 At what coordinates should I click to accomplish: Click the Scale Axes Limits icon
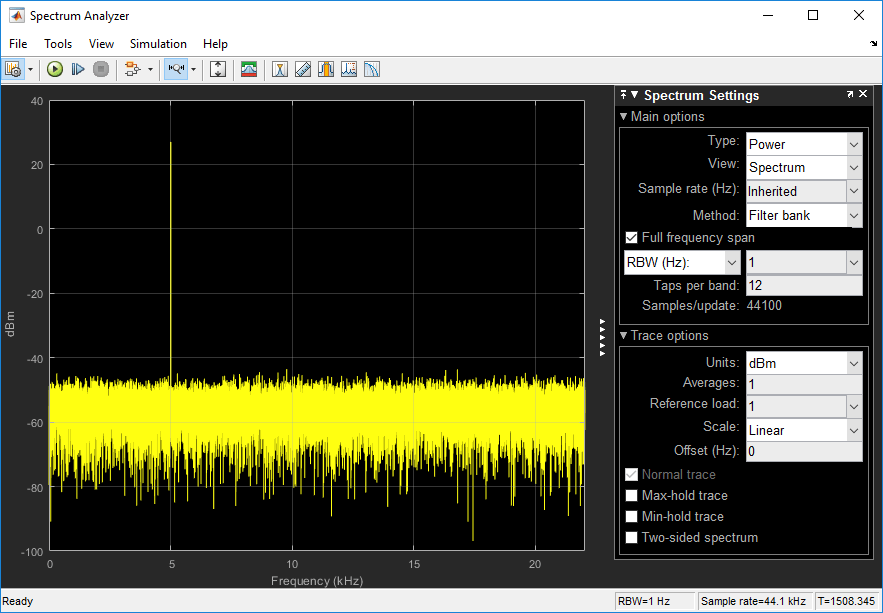218,69
